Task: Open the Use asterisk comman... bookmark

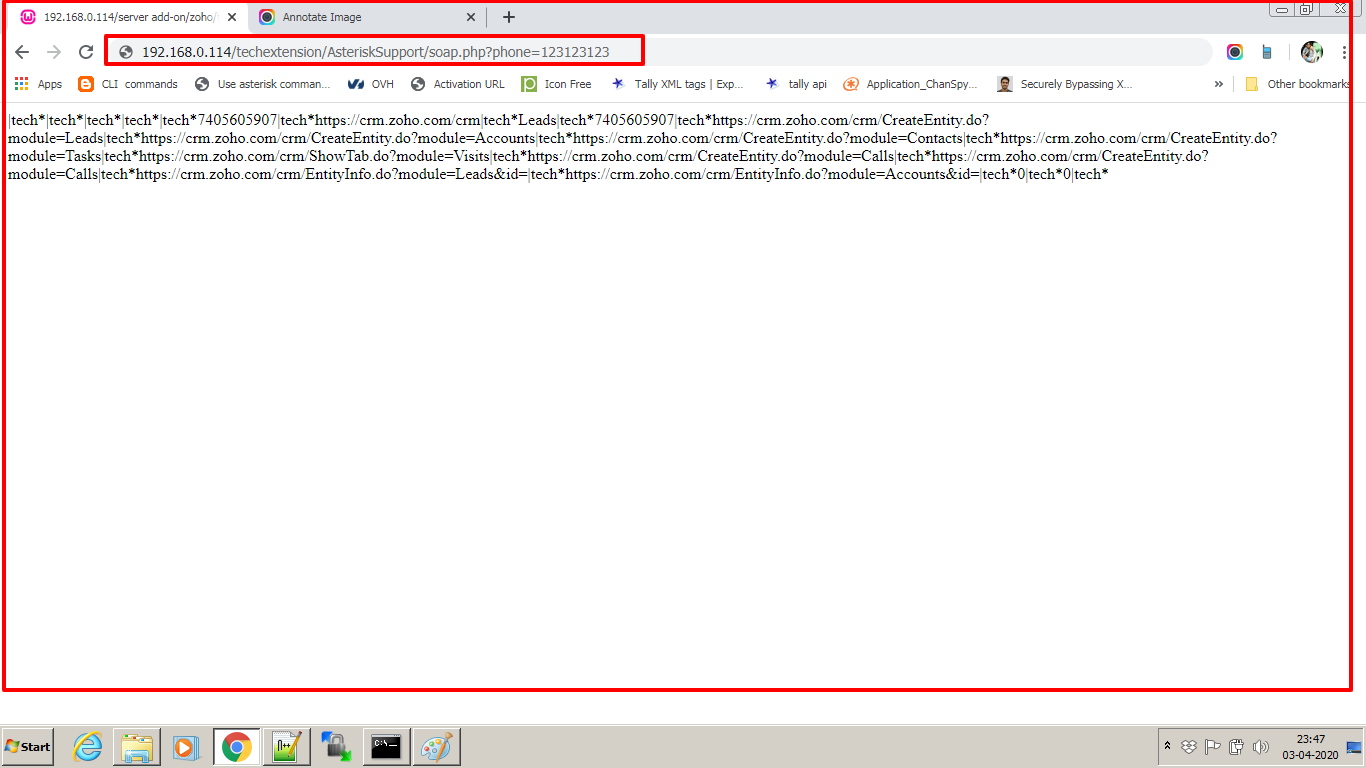Action: tap(262, 84)
